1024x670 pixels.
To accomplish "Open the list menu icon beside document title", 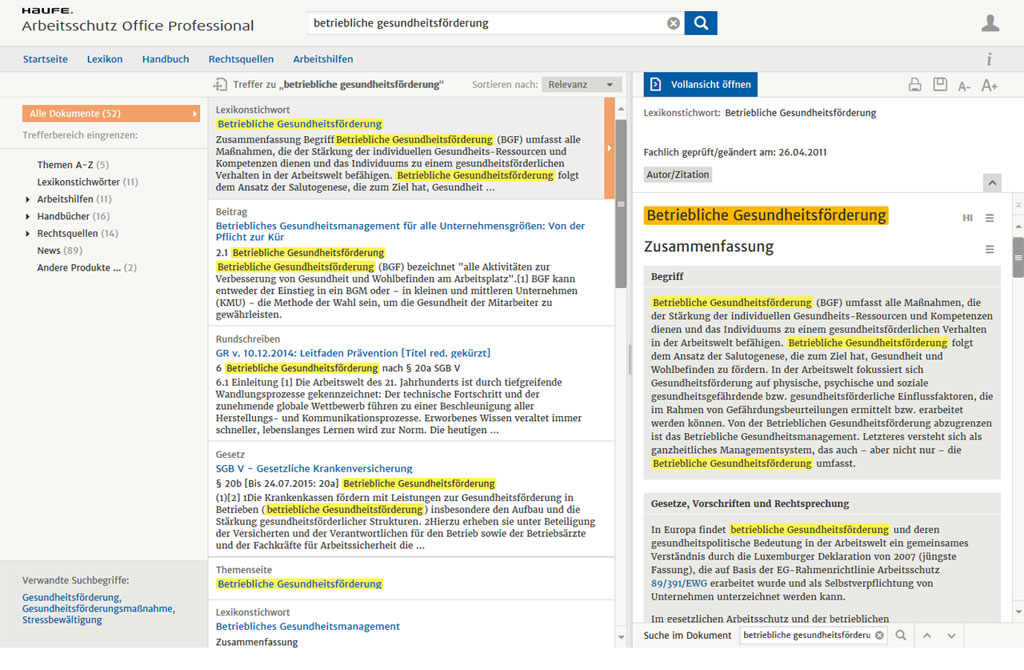I will 989,218.
